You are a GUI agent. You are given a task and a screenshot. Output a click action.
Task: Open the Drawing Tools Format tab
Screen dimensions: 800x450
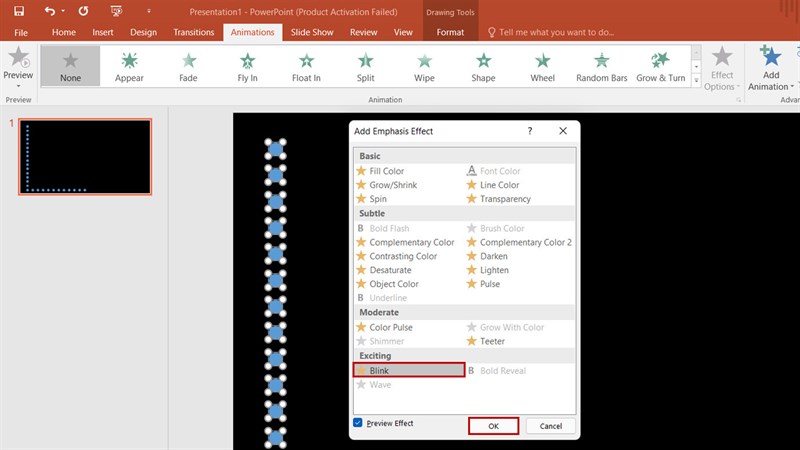(451, 32)
